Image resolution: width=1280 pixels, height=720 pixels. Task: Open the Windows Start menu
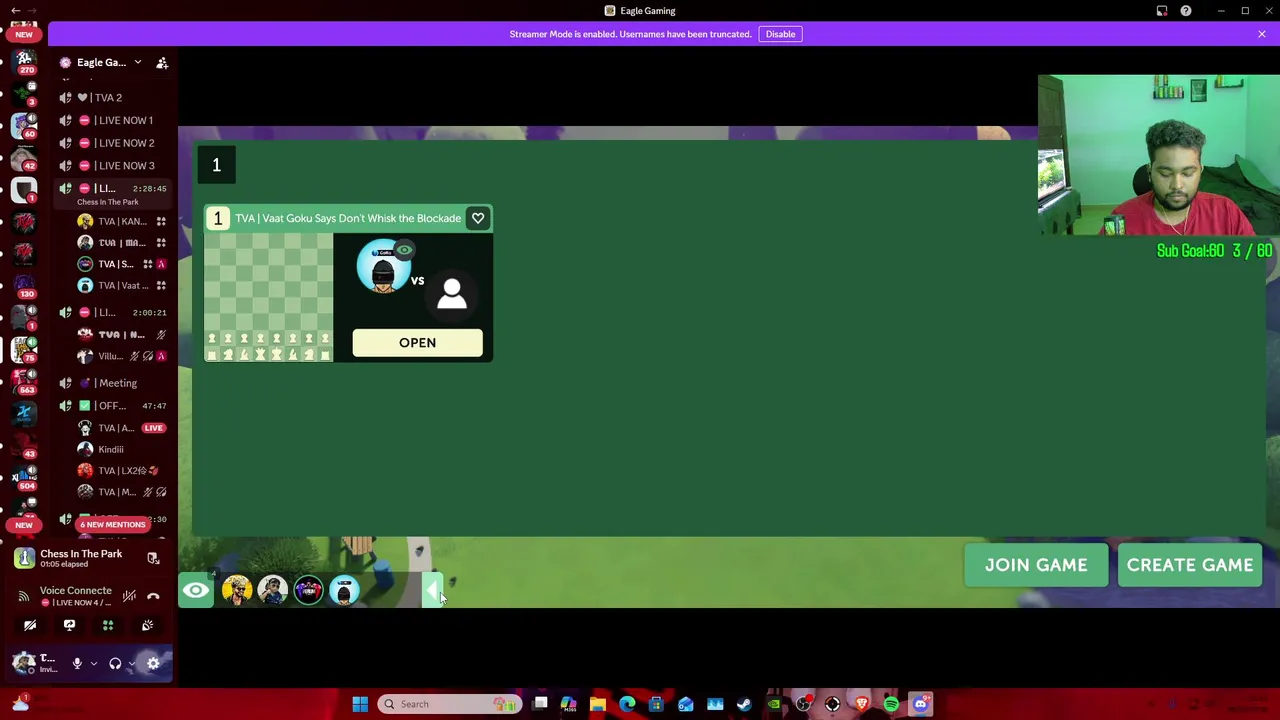tap(360, 704)
